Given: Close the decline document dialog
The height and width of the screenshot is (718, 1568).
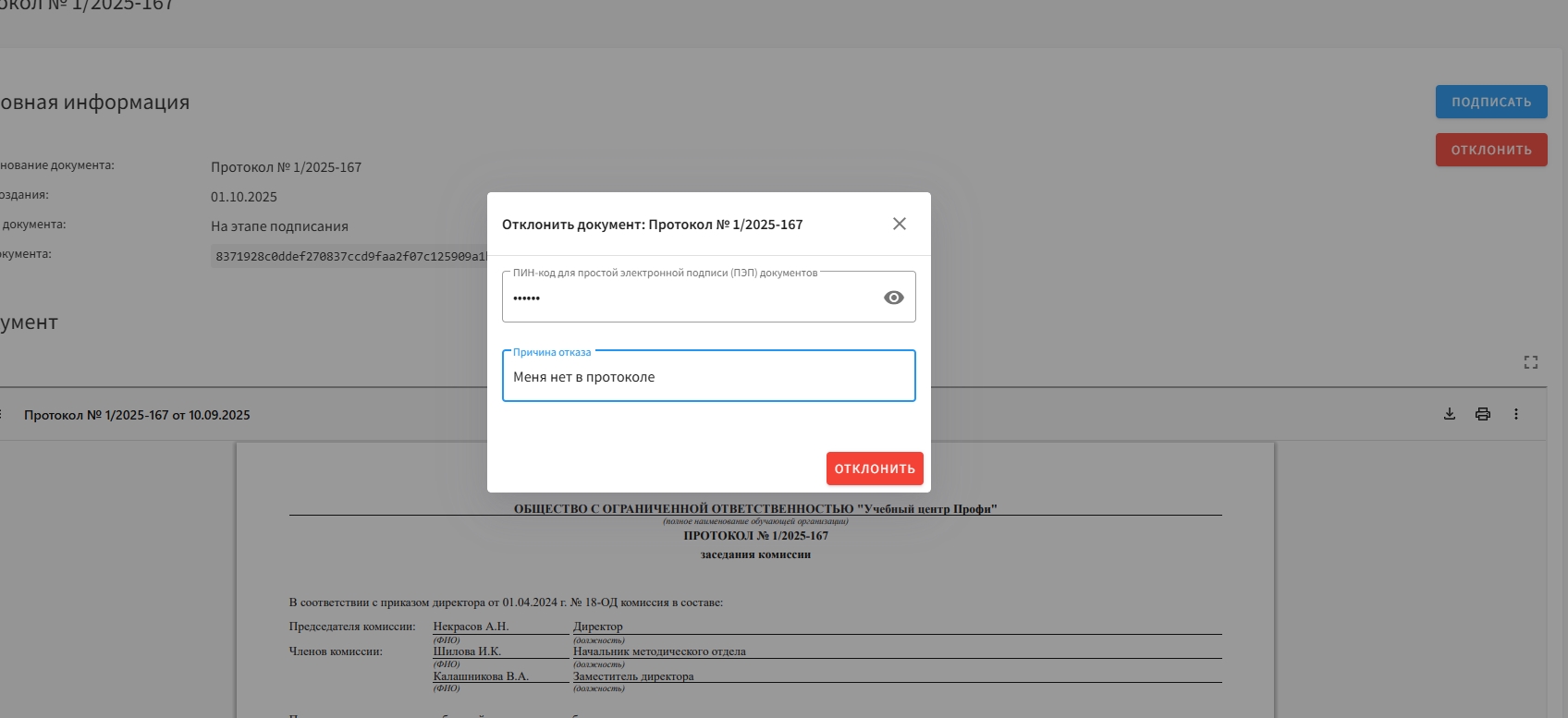Looking at the screenshot, I should click(x=899, y=224).
